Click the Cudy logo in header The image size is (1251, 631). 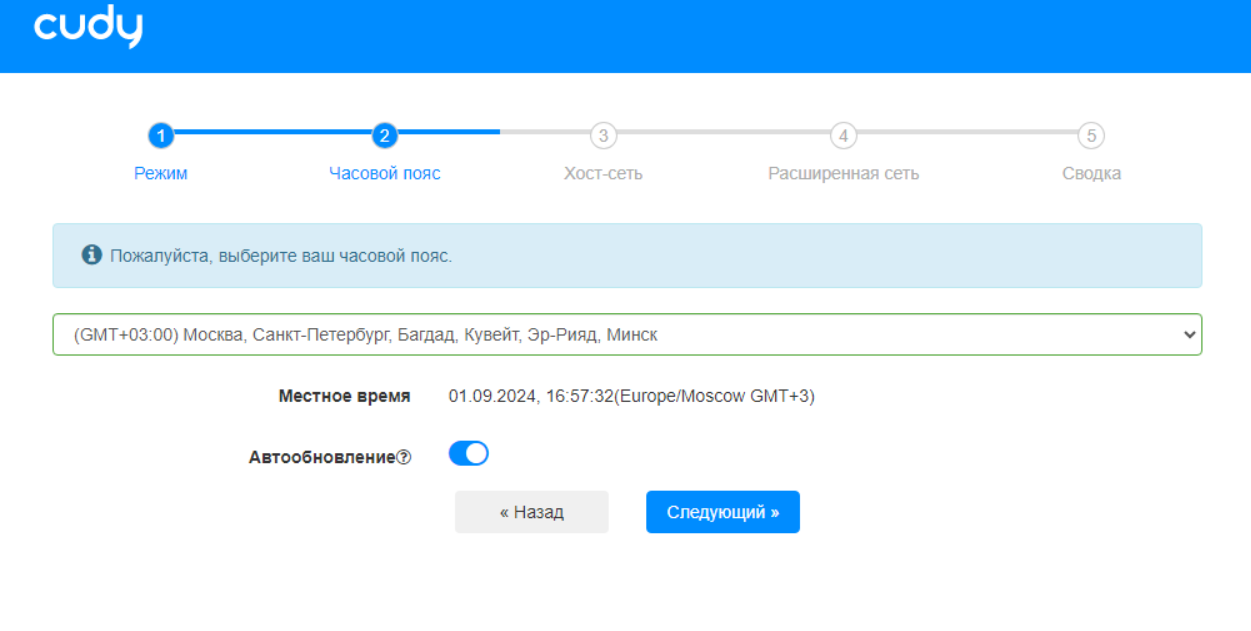coord(88,28)
